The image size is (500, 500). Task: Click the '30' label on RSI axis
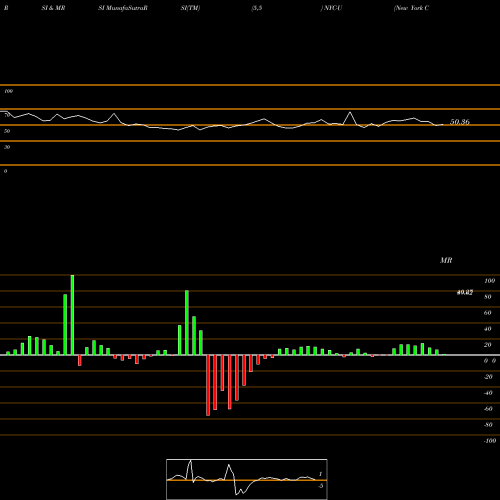(x=7, y=147)
